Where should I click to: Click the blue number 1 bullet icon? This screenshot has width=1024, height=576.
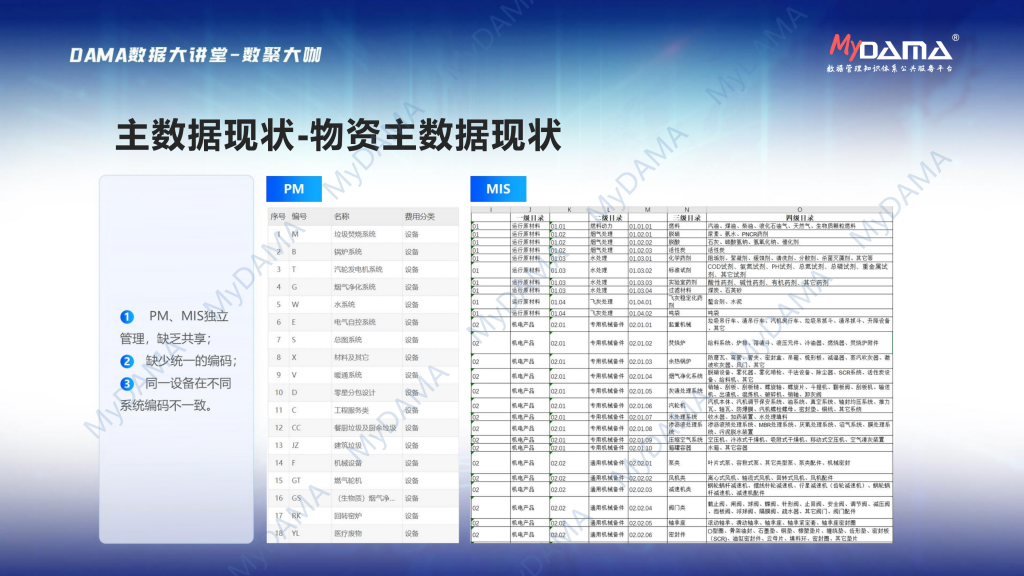click(127, 316)
